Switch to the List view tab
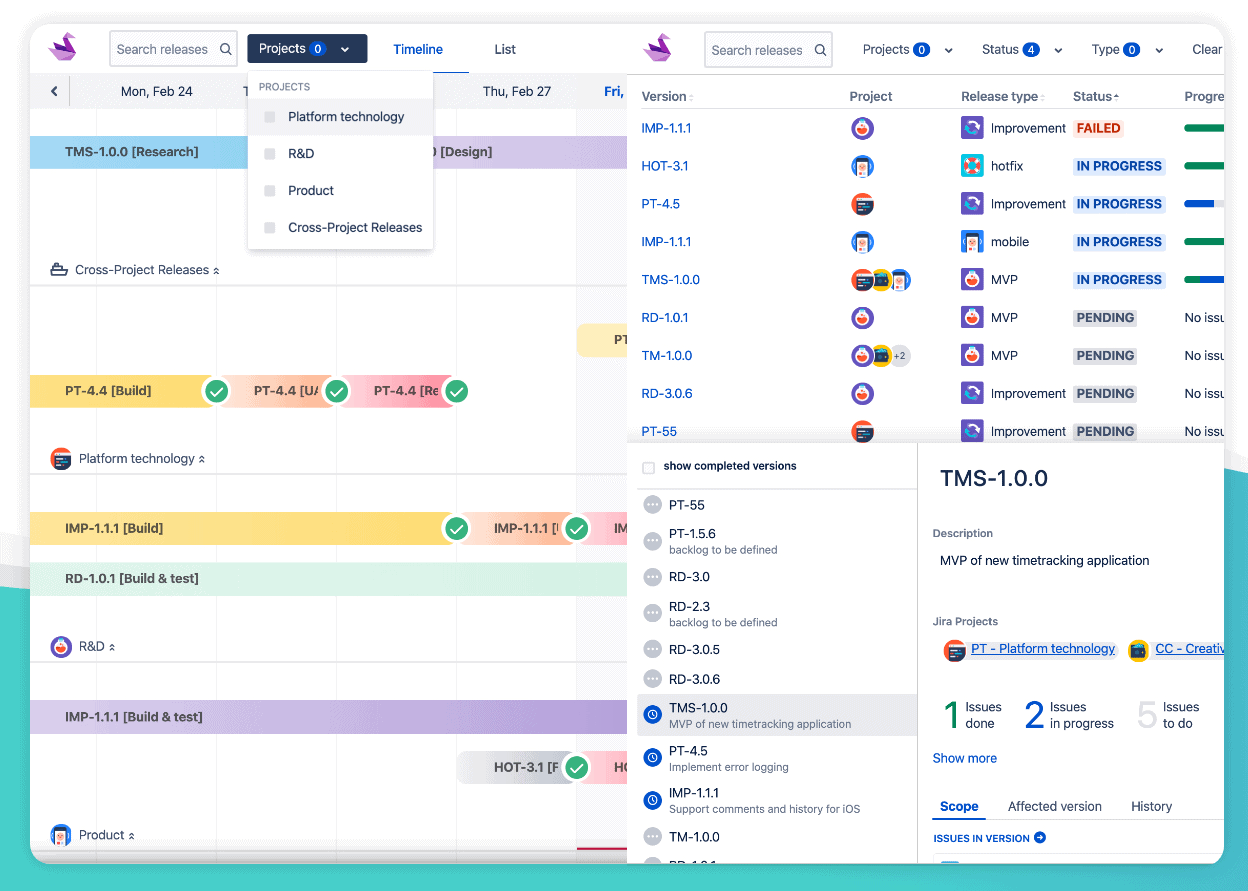 (x=504, y=49)
